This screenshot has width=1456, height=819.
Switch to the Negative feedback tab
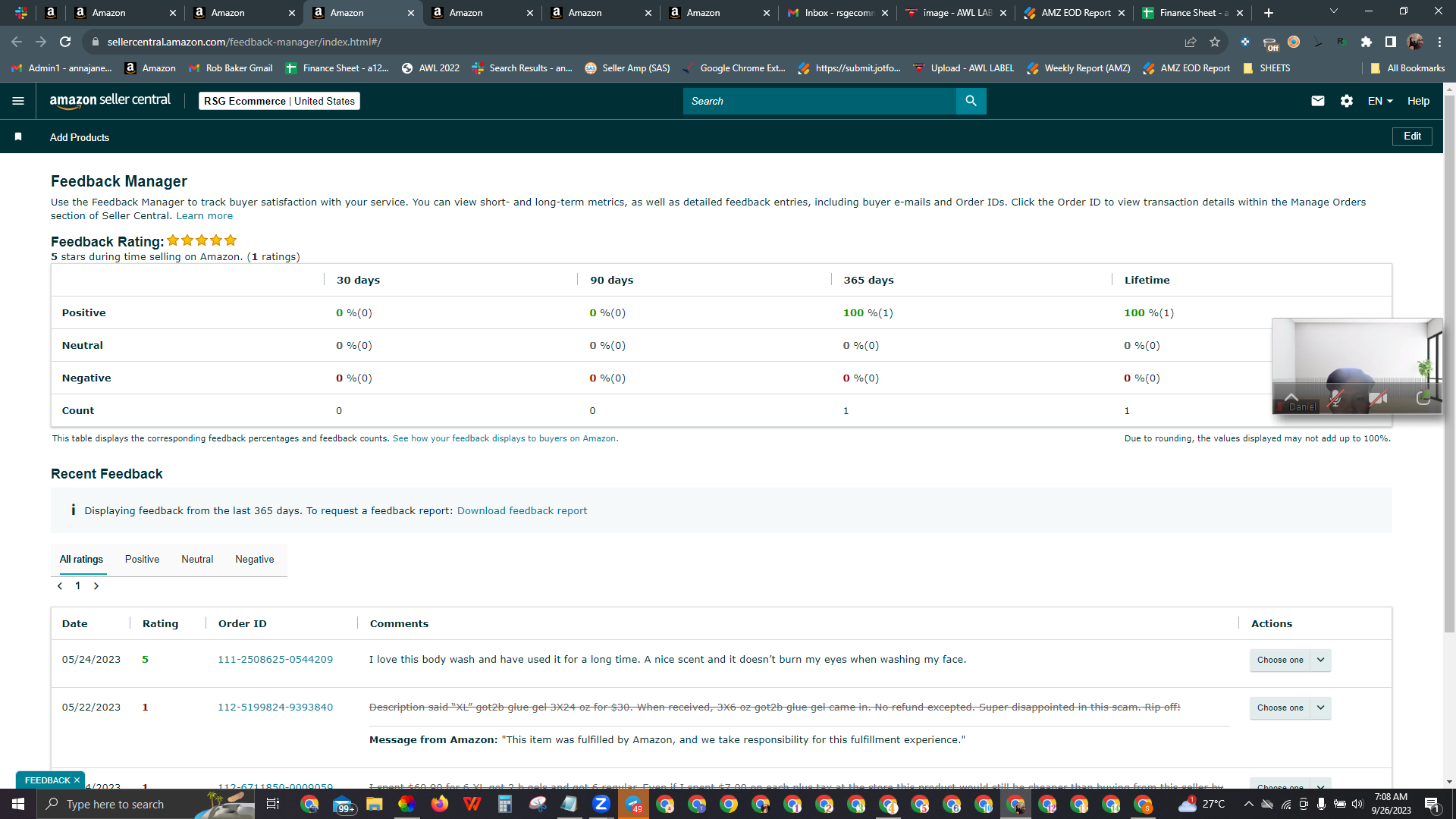[255, 560]
